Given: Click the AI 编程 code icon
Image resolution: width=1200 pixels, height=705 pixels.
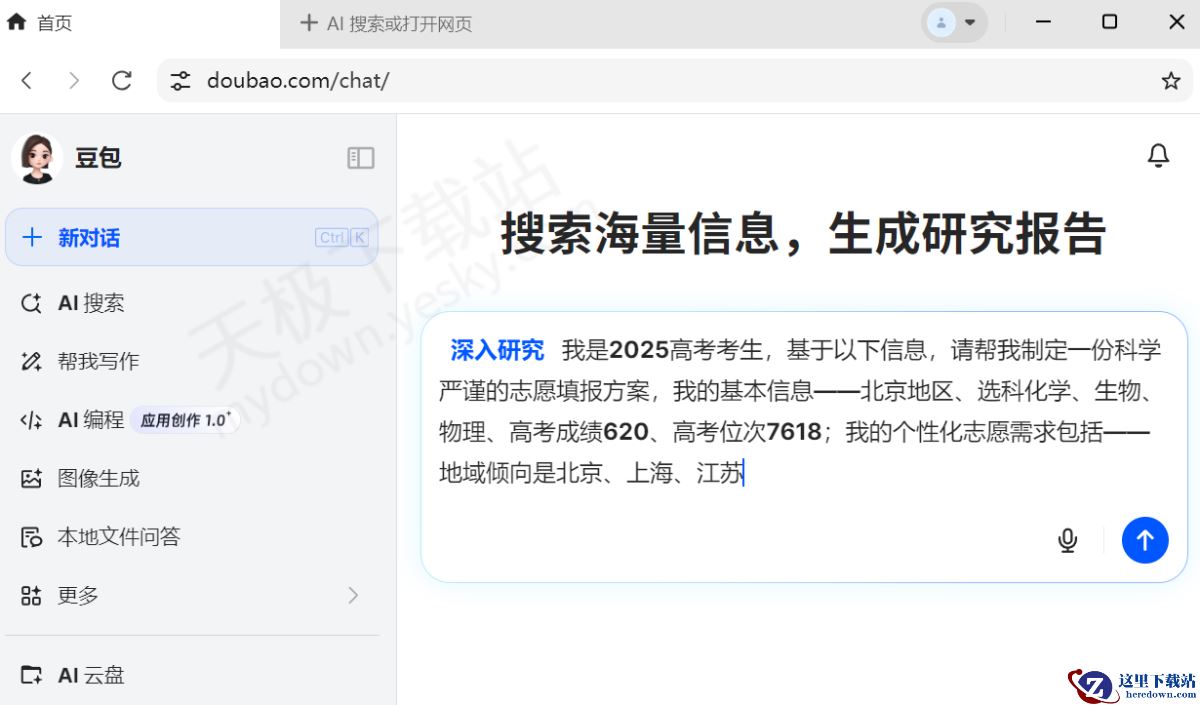Looking at the screenshot, I should click(32, 420).
